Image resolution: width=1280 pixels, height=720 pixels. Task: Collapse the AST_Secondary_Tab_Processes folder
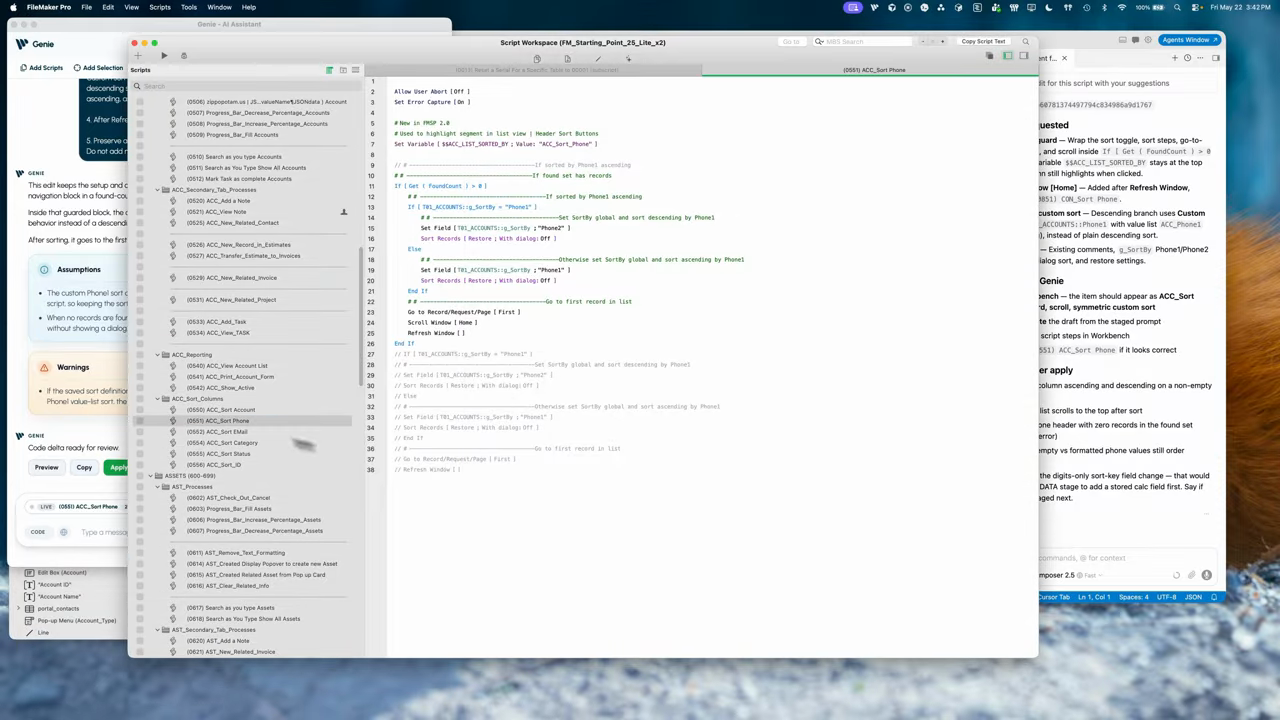point(158,630)
